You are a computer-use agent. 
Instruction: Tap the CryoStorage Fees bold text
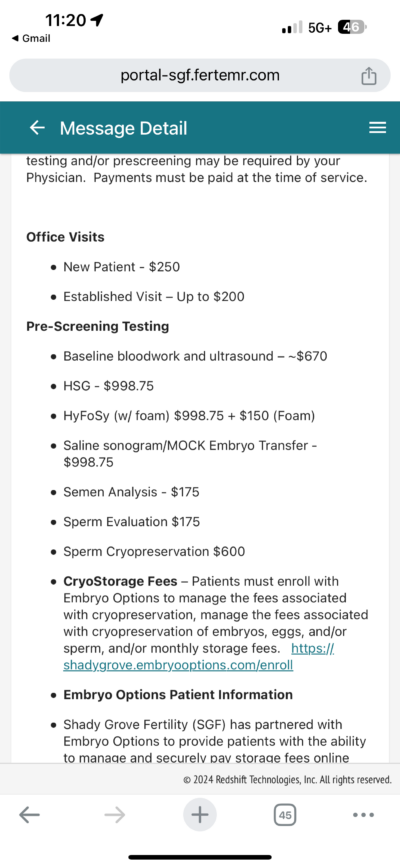point(120,581)
